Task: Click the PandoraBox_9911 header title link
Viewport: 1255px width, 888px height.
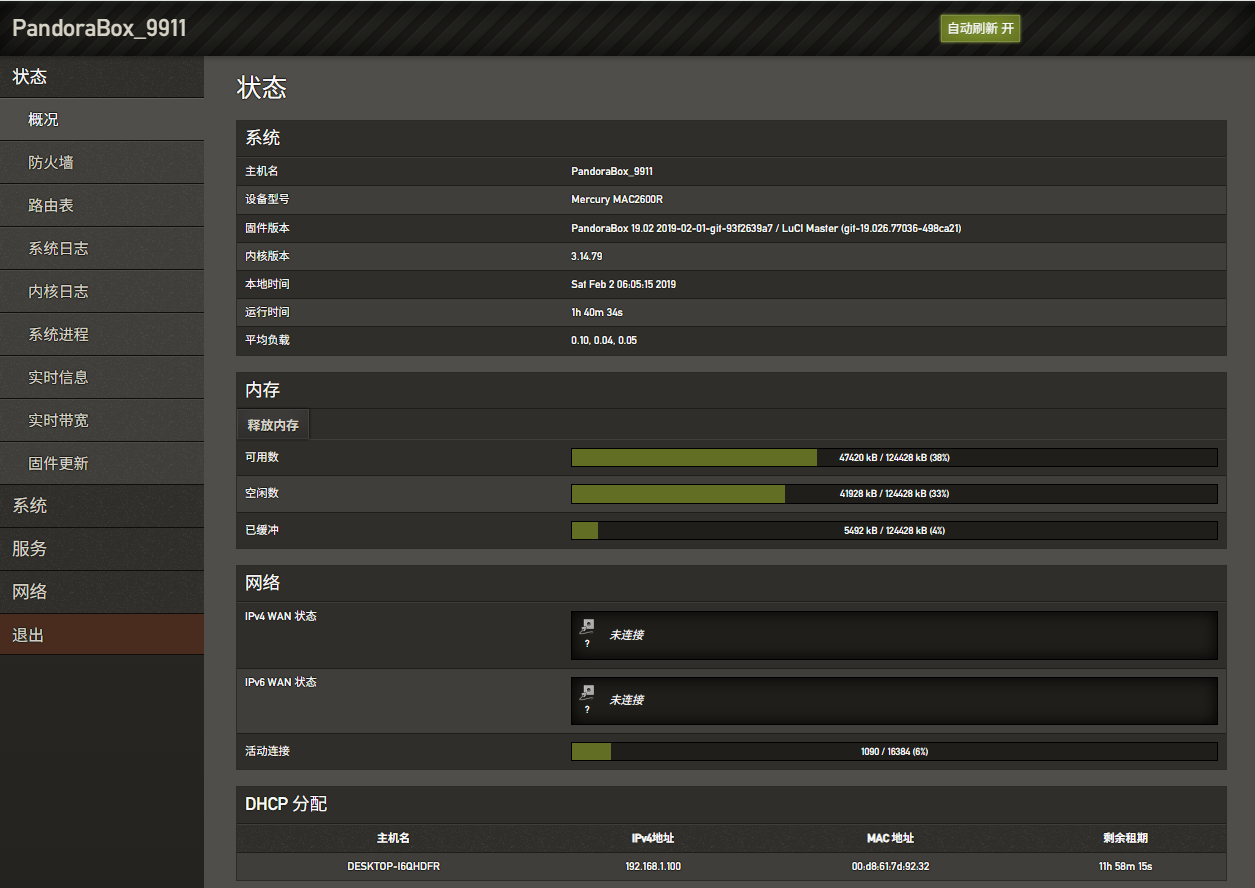Action: pyautogui.click(x=99, y=28)
